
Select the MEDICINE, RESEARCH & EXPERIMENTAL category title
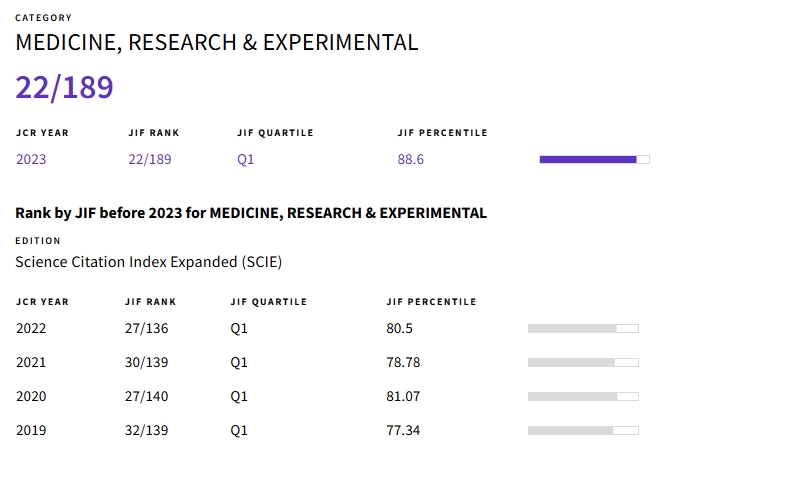point(216,42)
